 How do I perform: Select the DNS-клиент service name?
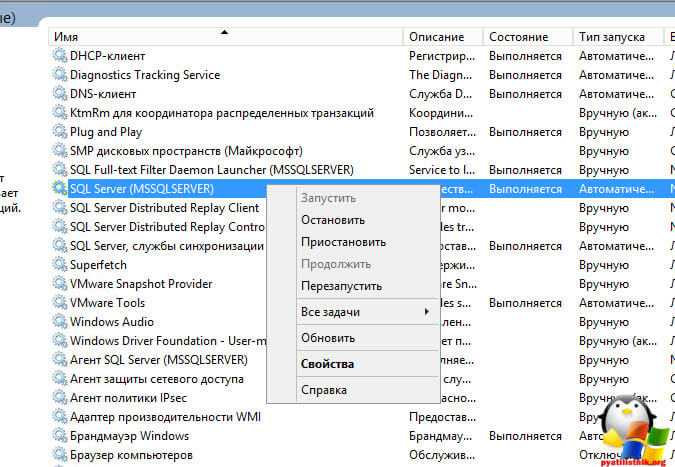(103, 93)
